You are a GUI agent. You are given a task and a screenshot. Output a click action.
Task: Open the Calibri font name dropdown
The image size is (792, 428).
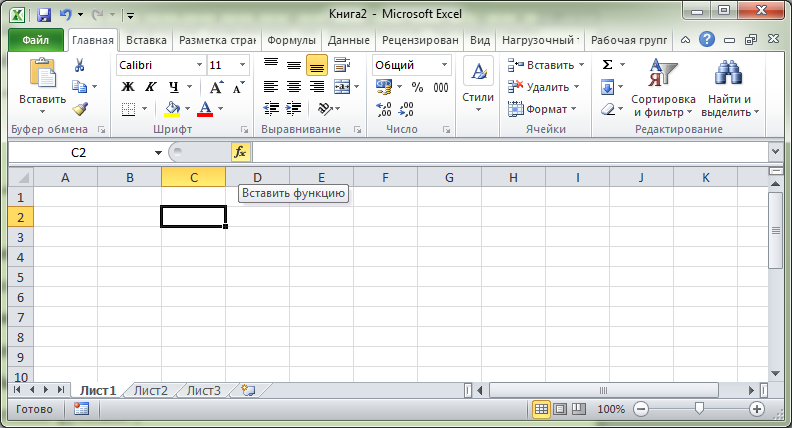(x=200, y=65)
